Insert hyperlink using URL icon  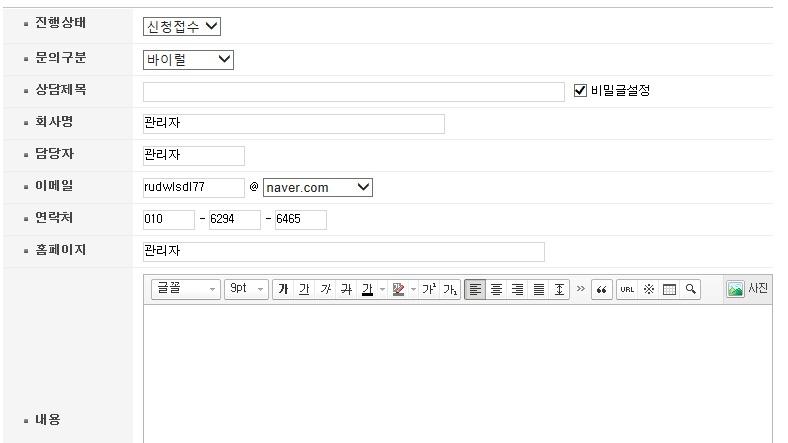click(628, 289)
